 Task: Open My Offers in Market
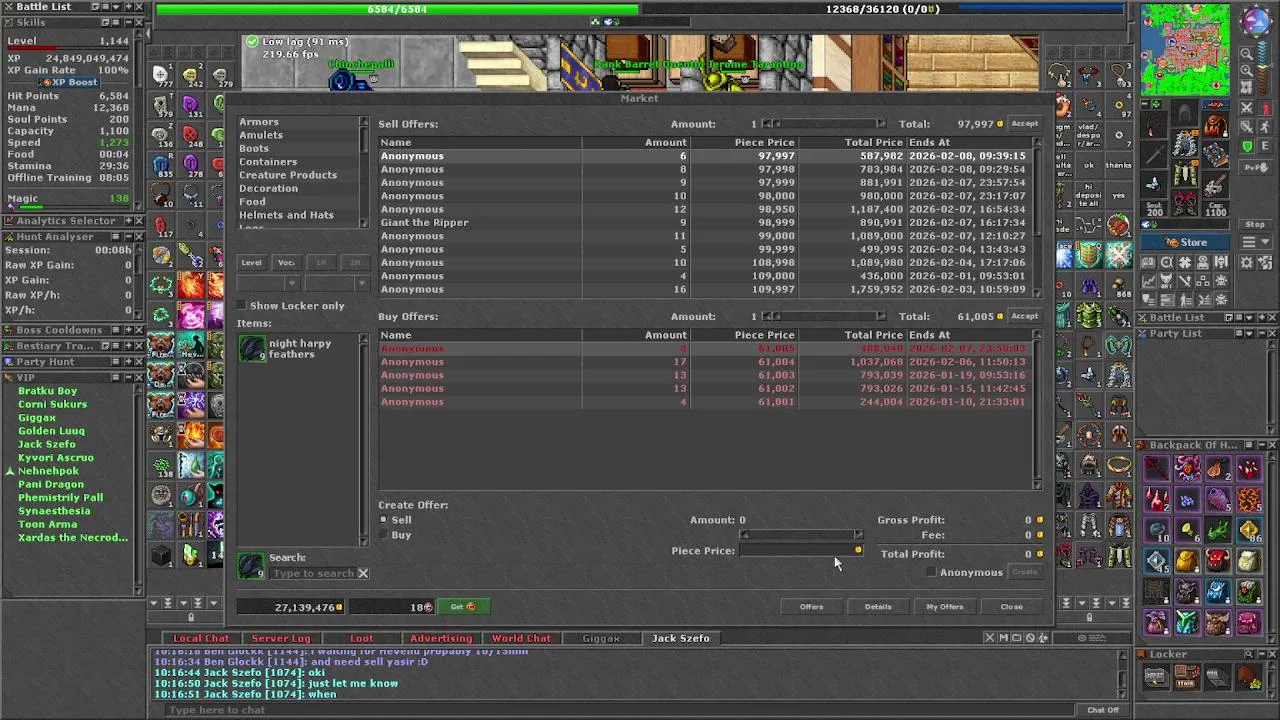click(945, 606)
